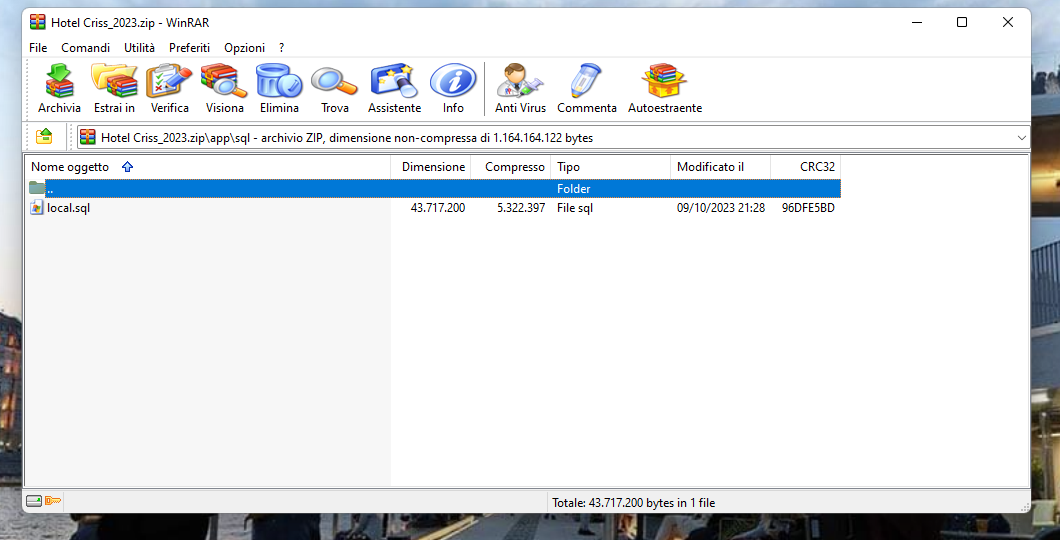Add archive comment with Commenta
Viewport: 1060px width, 540px height.
point(587,89)
